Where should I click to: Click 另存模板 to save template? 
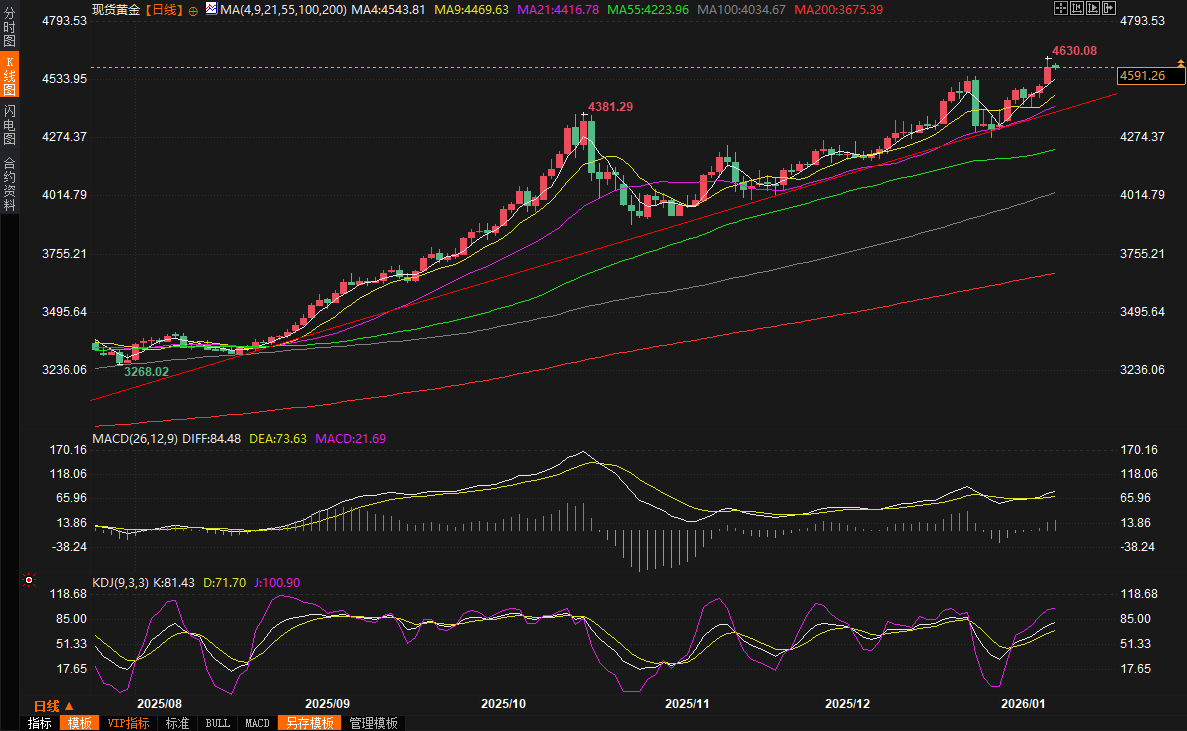(x=308, y=723)
